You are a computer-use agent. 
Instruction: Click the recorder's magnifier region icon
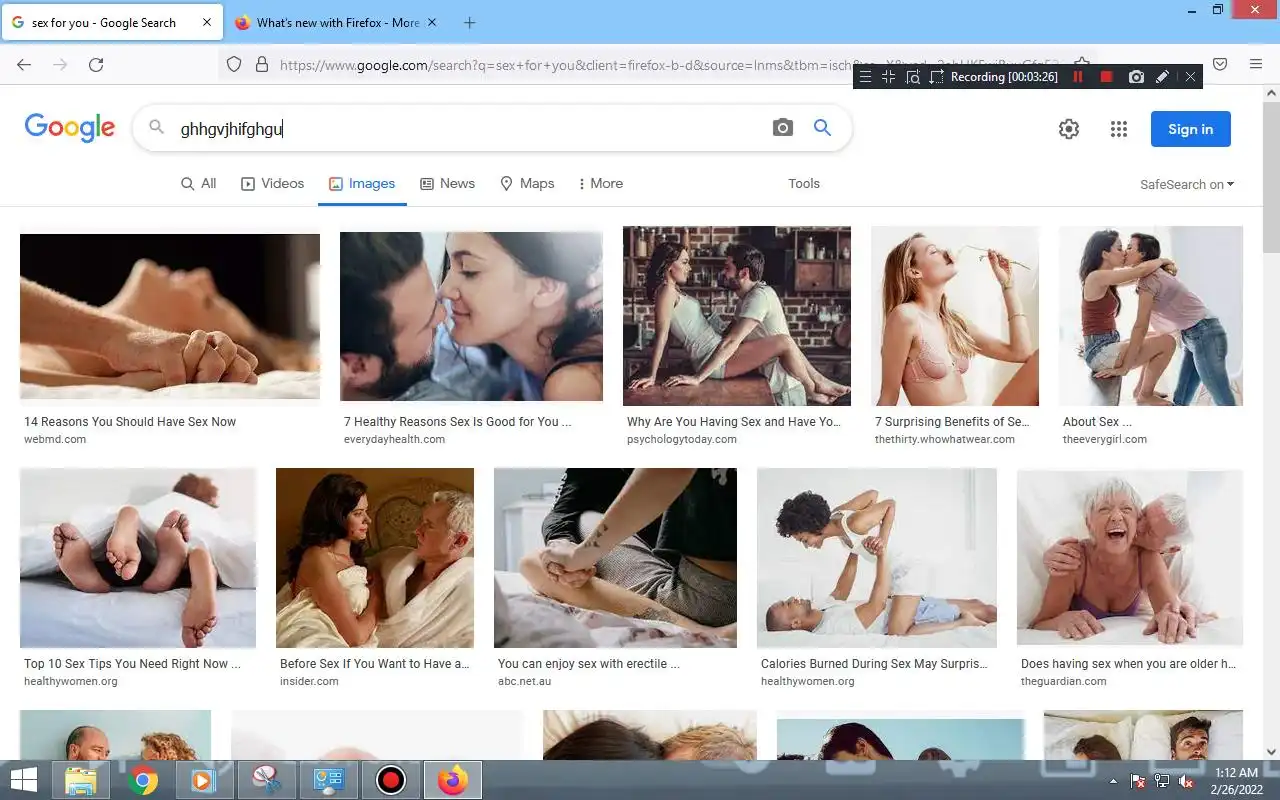(x=913, y=77)
